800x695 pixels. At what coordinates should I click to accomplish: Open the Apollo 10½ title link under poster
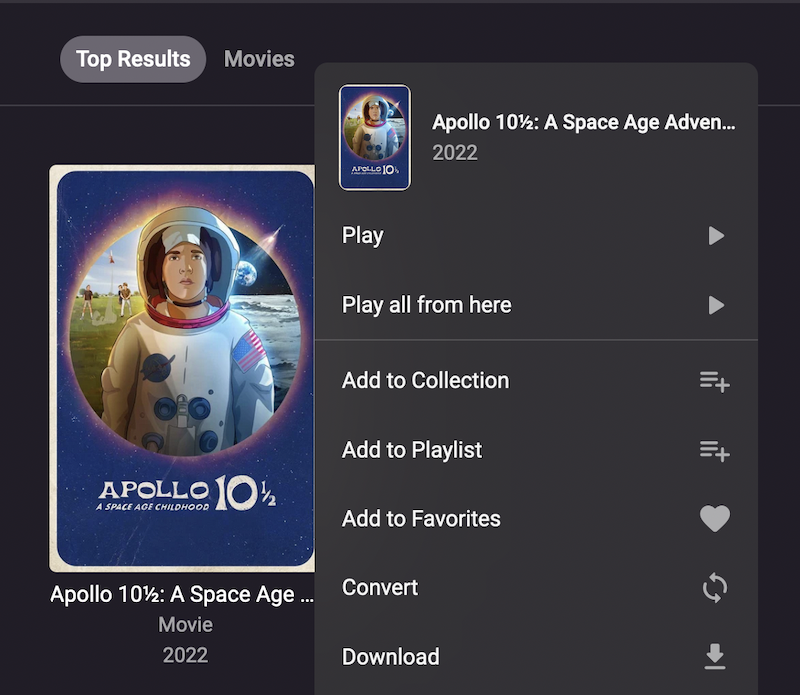[181, 595]
